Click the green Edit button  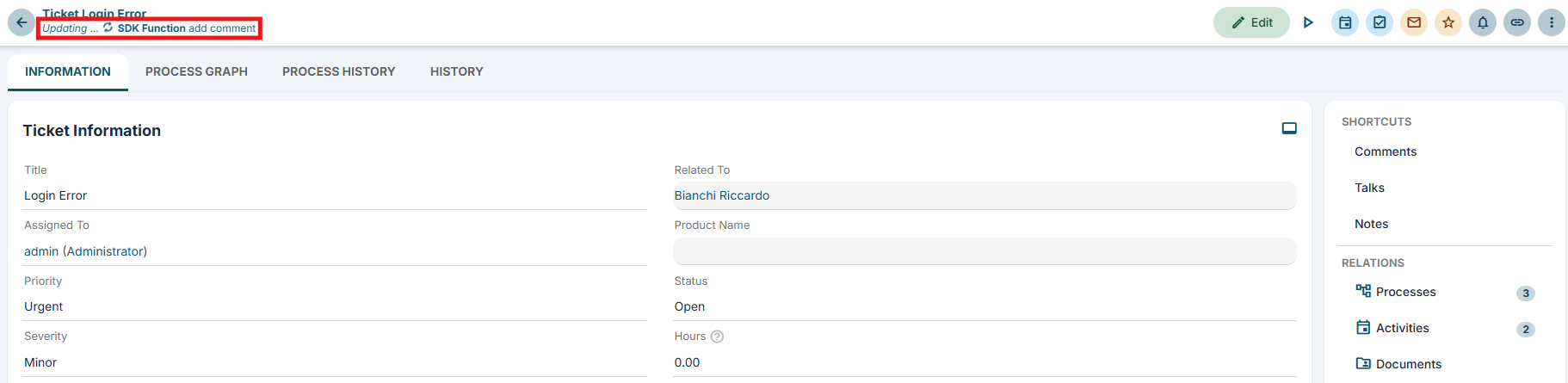1251,22
